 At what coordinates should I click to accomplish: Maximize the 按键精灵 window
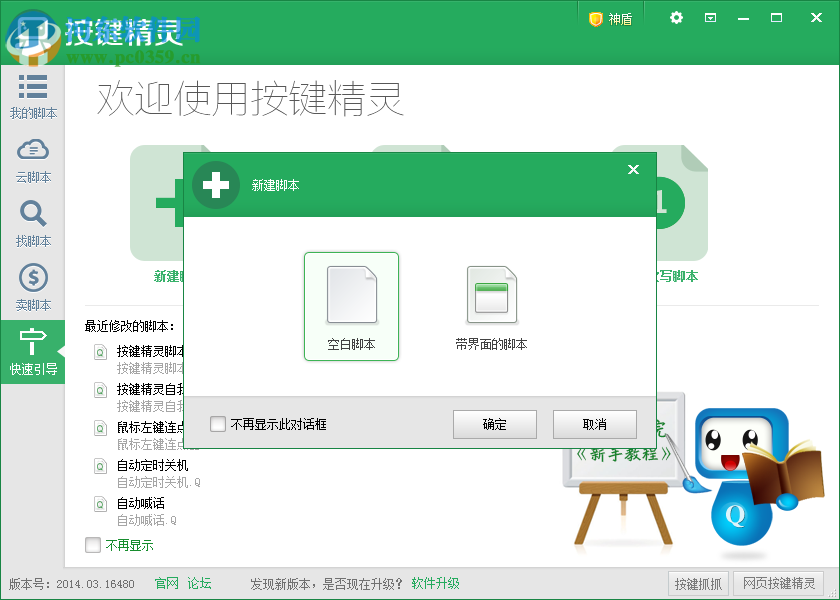coord(776,18)
